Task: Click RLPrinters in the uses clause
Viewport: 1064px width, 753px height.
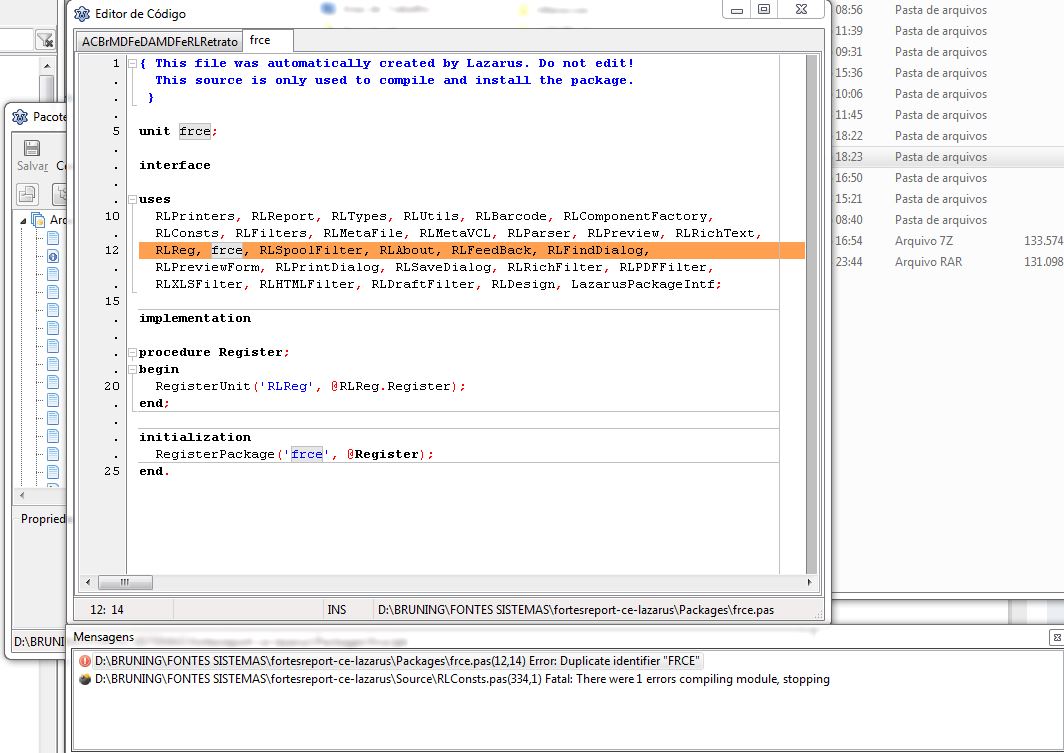Action: point(195,216)
